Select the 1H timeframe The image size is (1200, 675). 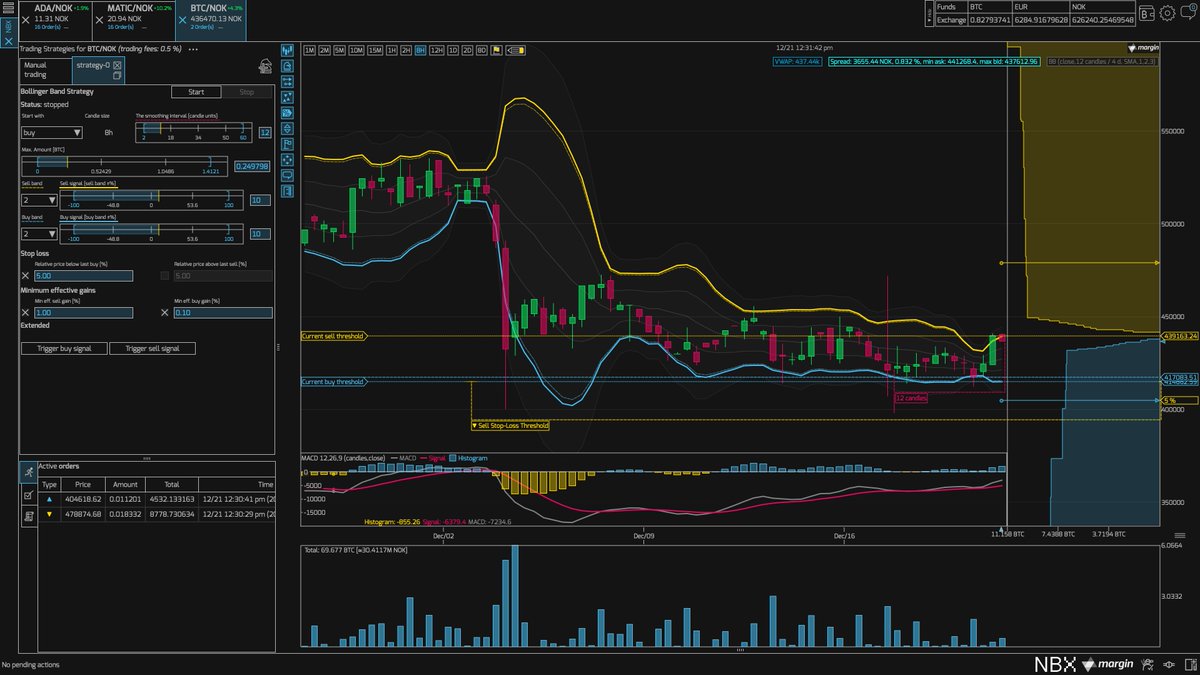pos(391,49)
